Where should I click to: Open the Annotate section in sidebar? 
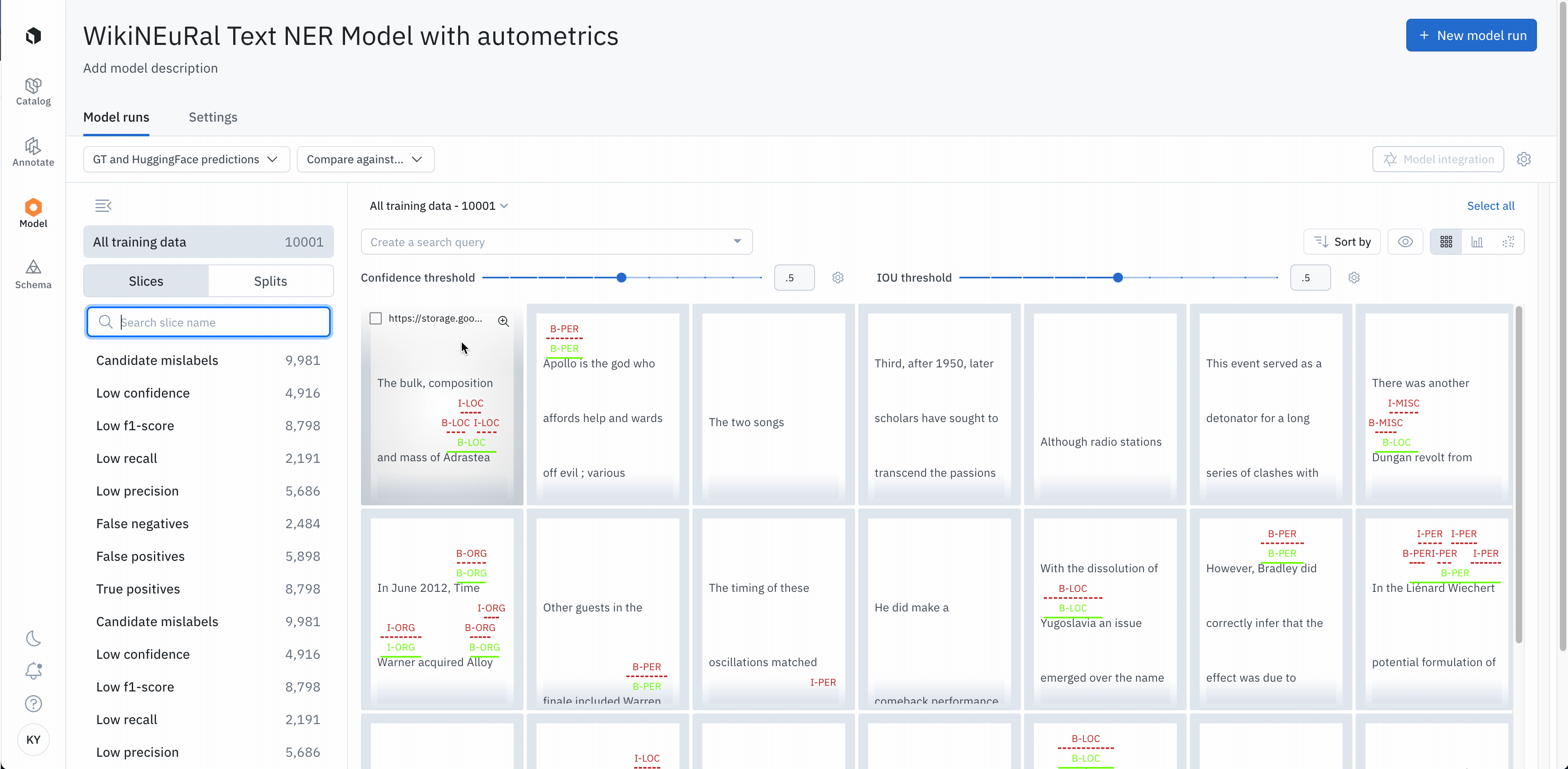point(33,152)
